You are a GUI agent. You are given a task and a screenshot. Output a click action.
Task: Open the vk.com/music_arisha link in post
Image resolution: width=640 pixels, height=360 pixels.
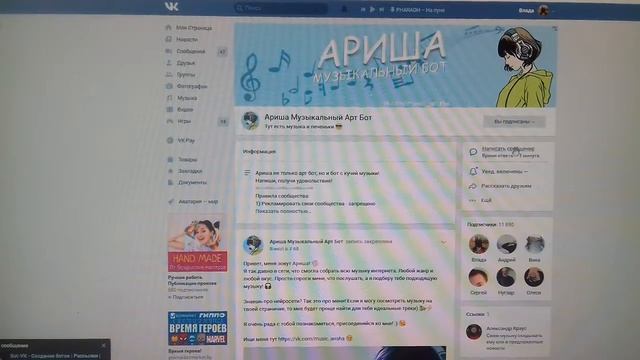(311, 339)
